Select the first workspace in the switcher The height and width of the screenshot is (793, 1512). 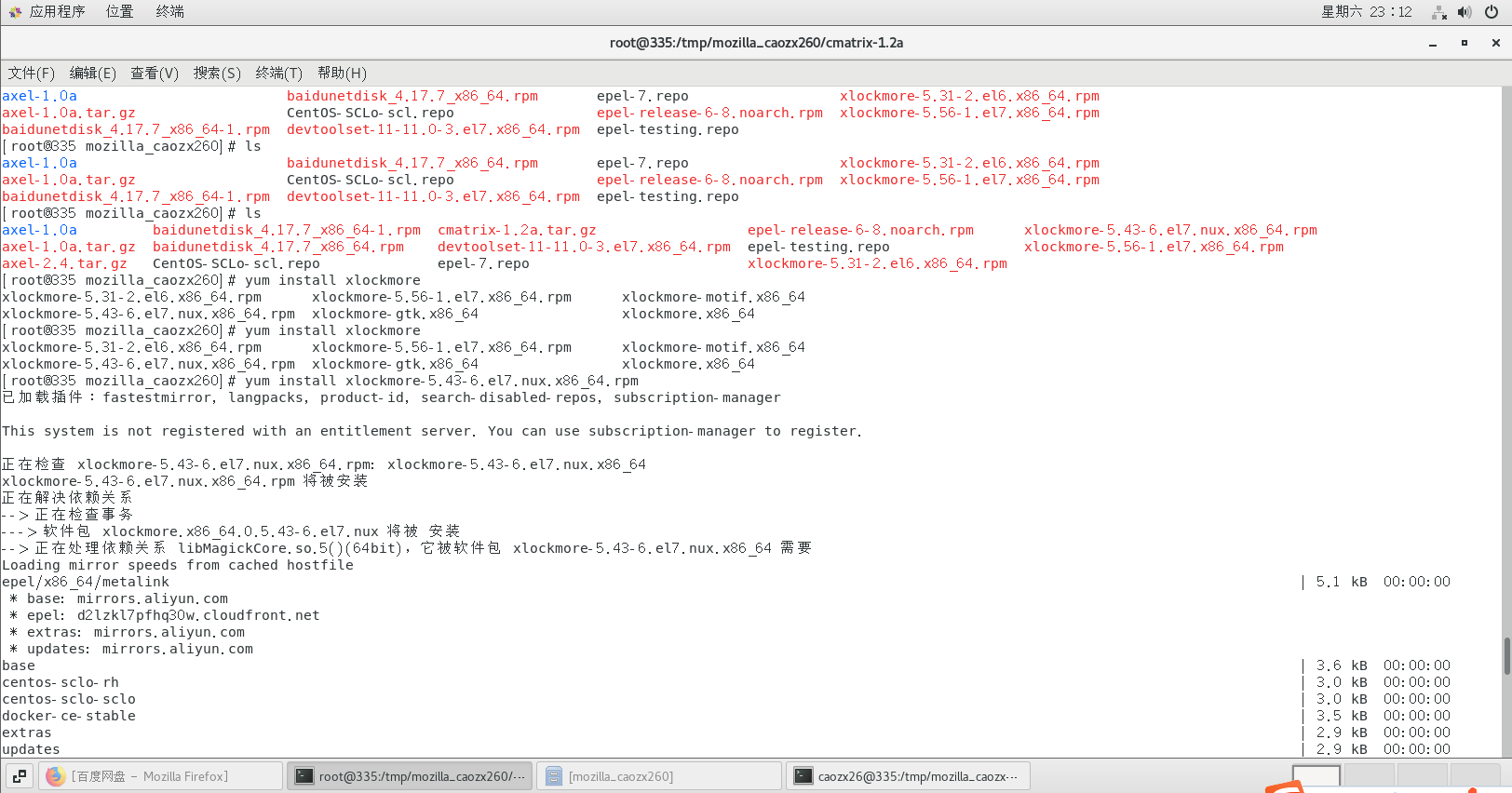[x=1316, y=777]
